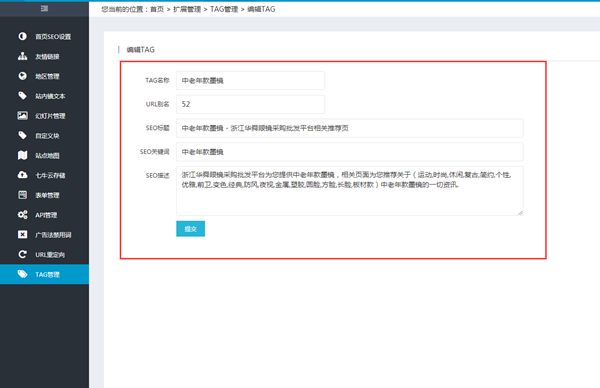Open 友情链接 via its sitemap icon
The width and height of the screenshot is (600, 388).
pos(23,56)
